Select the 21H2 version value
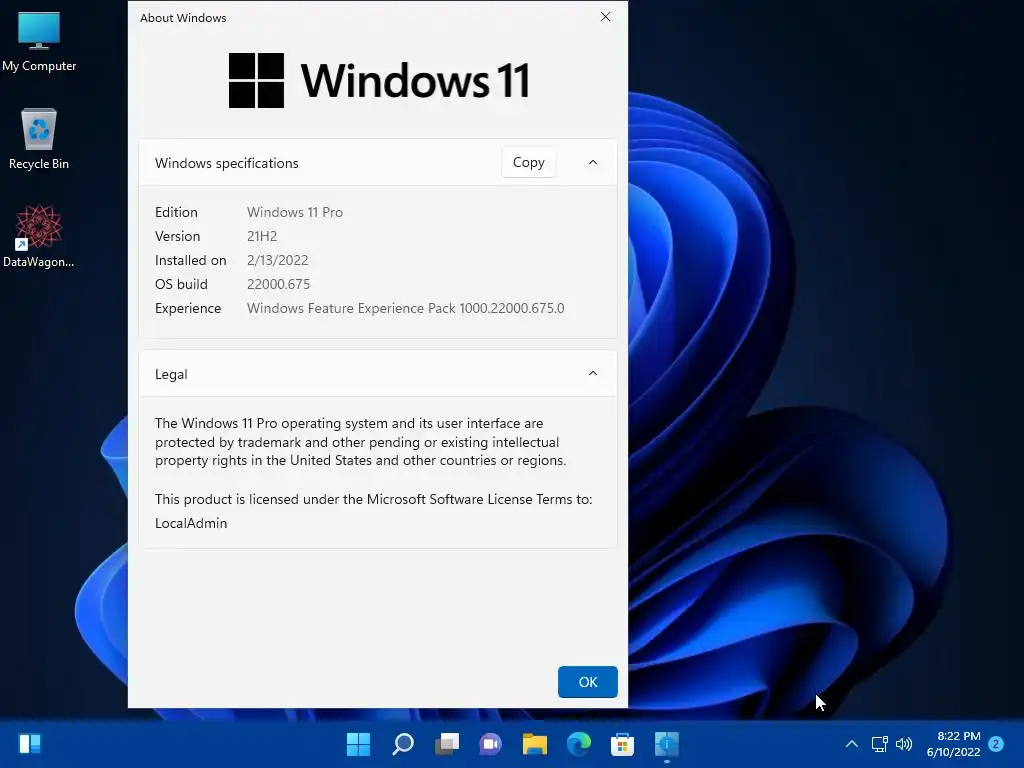1024x768 pixels. tap(262, 236)
